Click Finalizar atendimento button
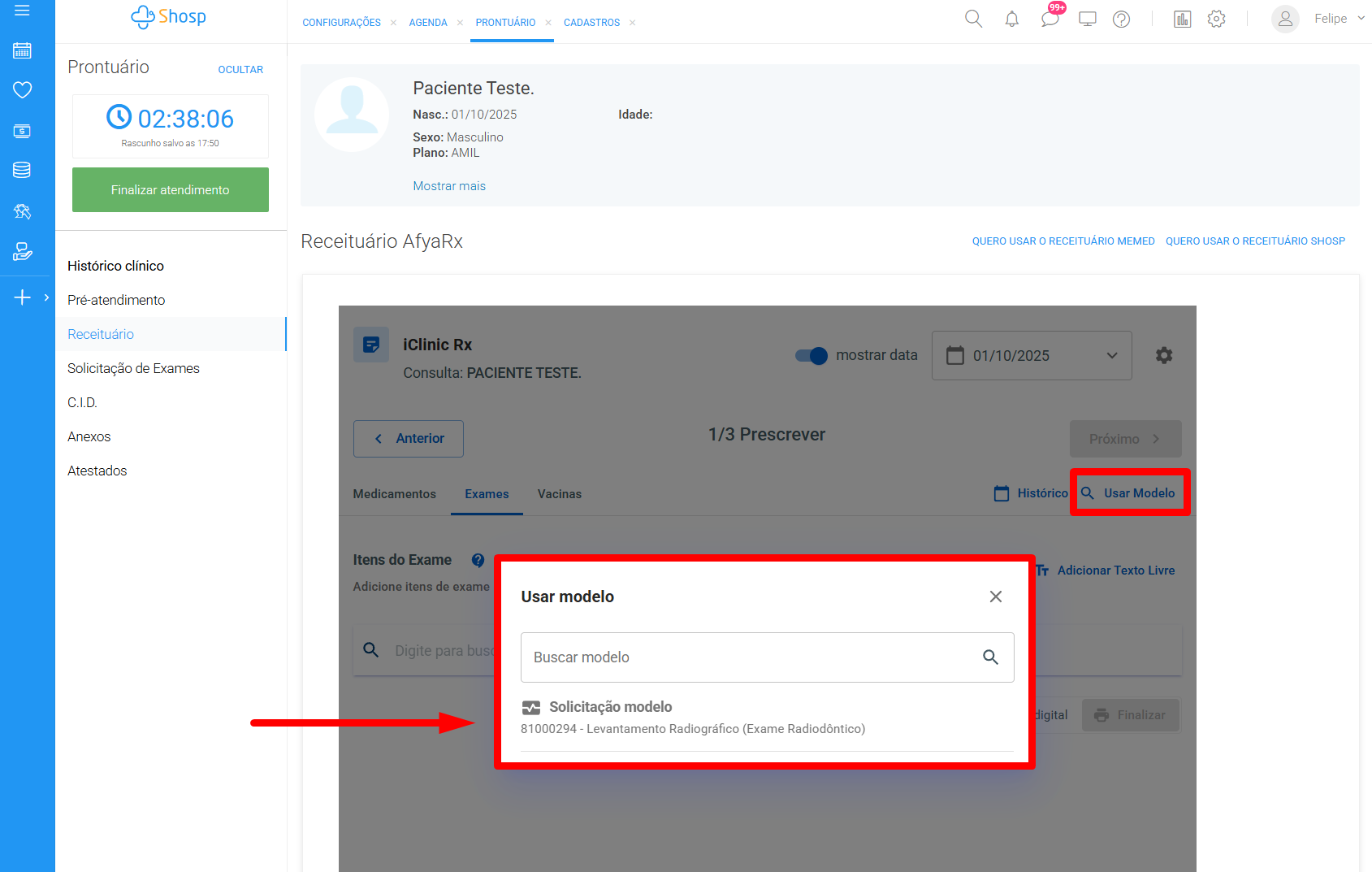The width and height of the screenshot is (1372, 872). [x=171, y=189]
